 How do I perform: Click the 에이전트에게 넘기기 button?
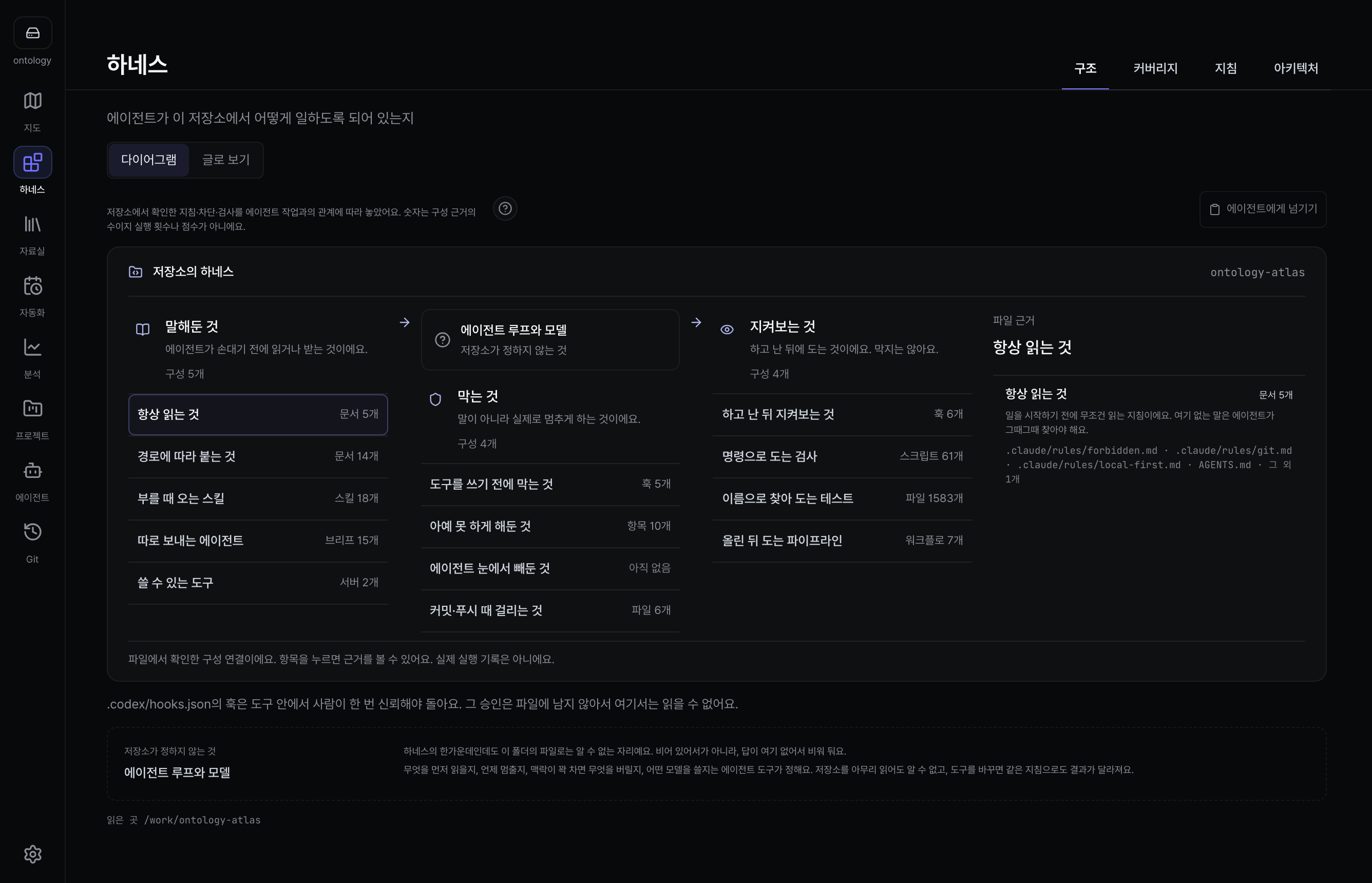(x=1263, y=209)
